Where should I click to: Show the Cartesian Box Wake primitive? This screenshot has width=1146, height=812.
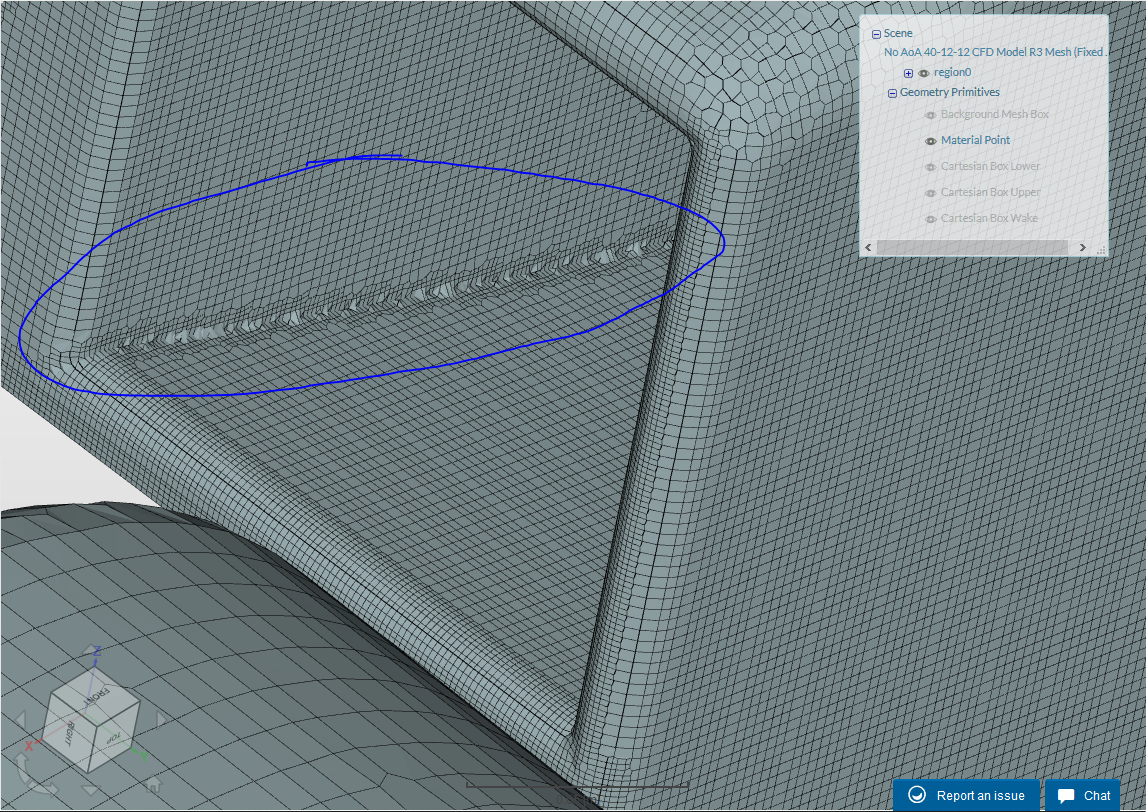point(930,219)
